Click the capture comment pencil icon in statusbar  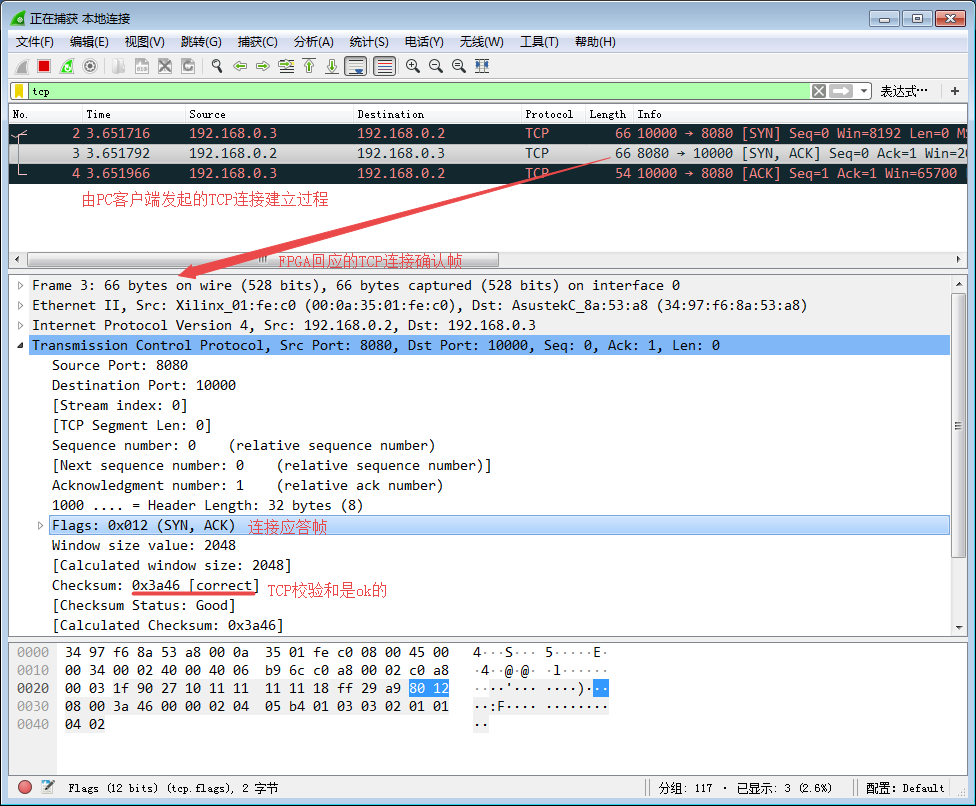46,787
